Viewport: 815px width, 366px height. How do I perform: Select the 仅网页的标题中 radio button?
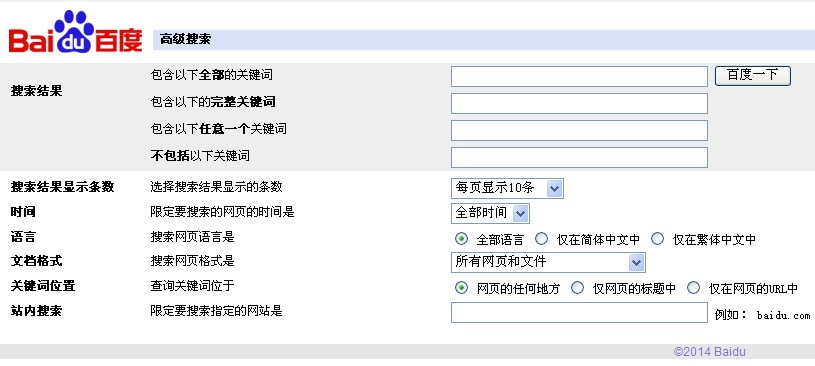tap(577, 287)
